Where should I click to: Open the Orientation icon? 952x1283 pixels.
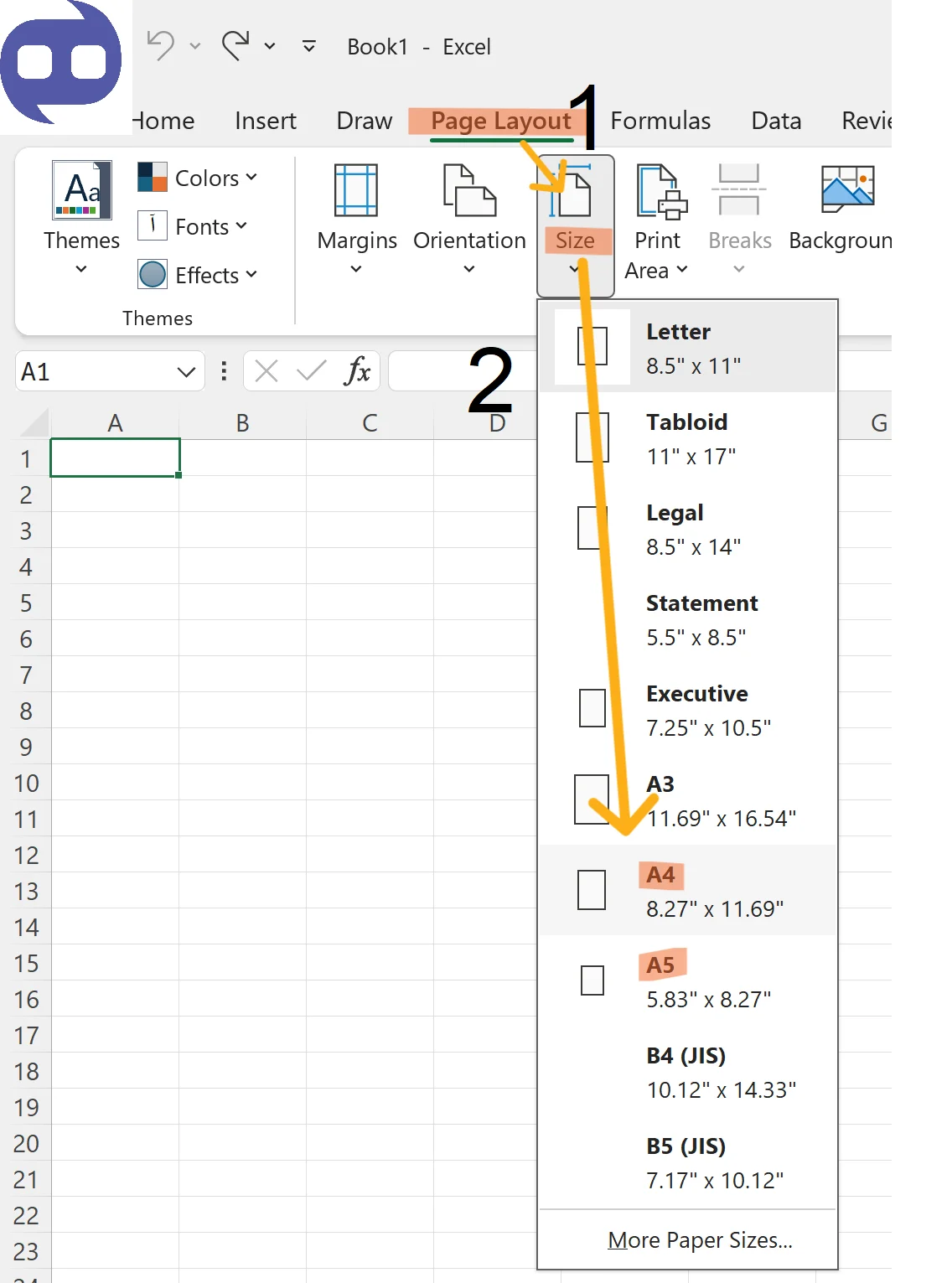coord(469,190)
